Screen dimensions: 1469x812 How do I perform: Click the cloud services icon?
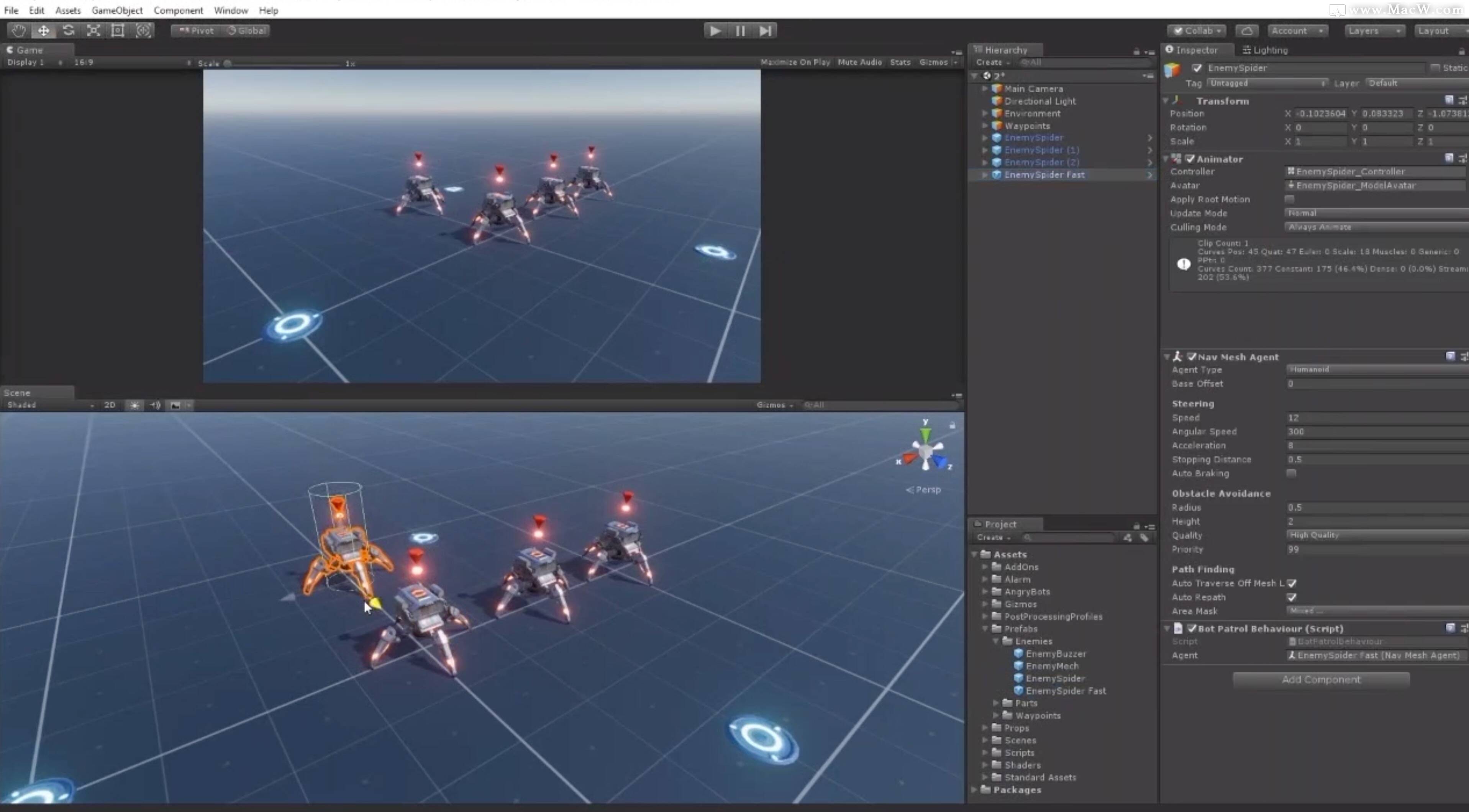pos(1247,31)
